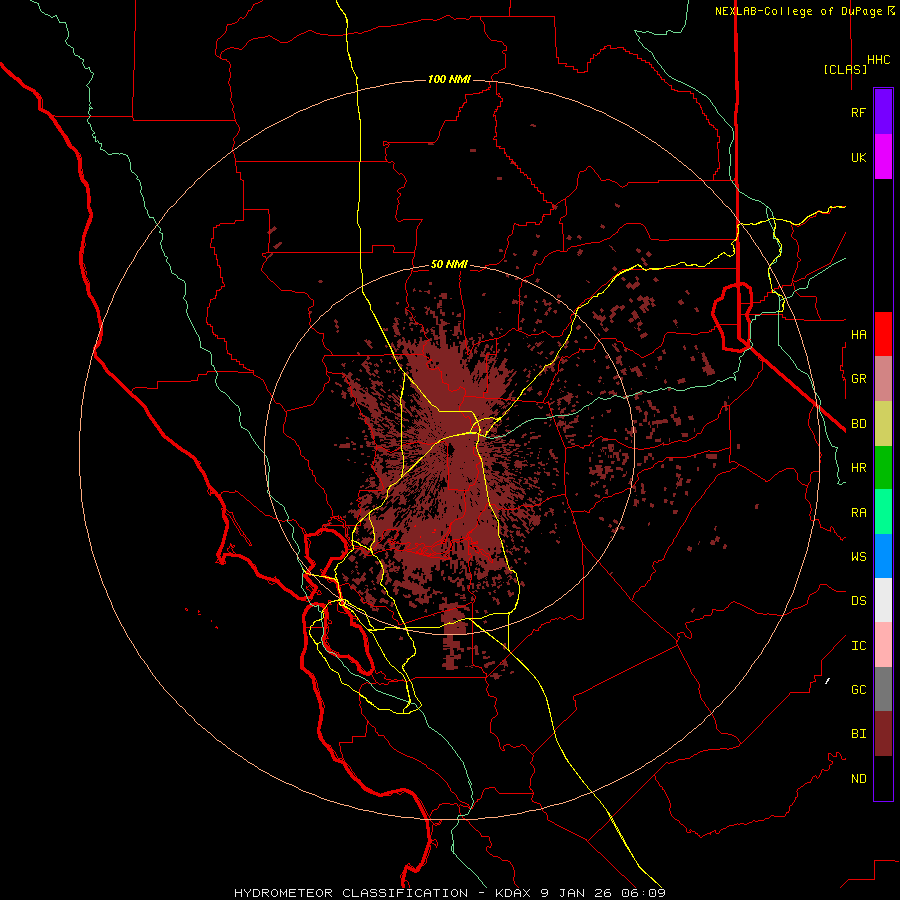Viewport: 900px width, 900px height.
Task: Click the WS blue legend swatch
Action: 883,556
